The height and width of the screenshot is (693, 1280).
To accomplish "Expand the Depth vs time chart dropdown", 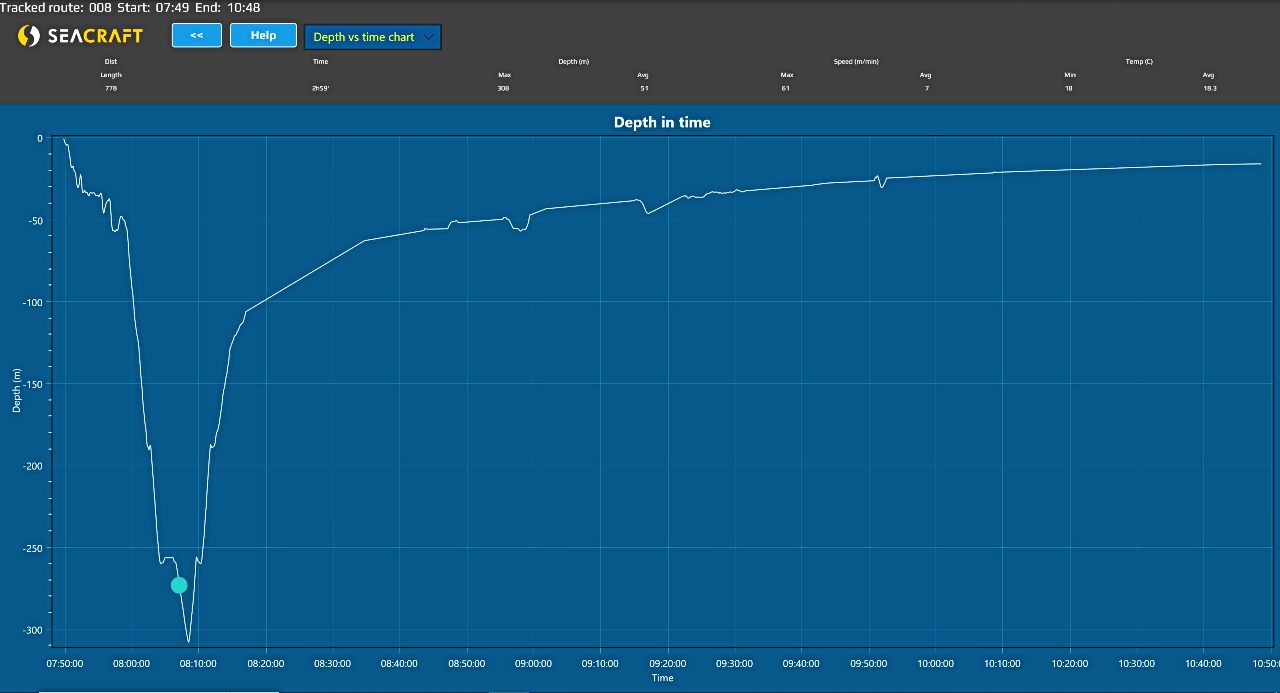I will pyautogui.click(x=372, y=37).
